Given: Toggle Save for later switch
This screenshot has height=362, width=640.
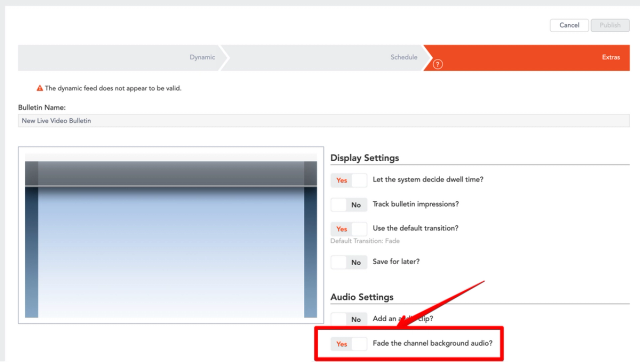Looking at the screenshot, I should click(349, 262).
